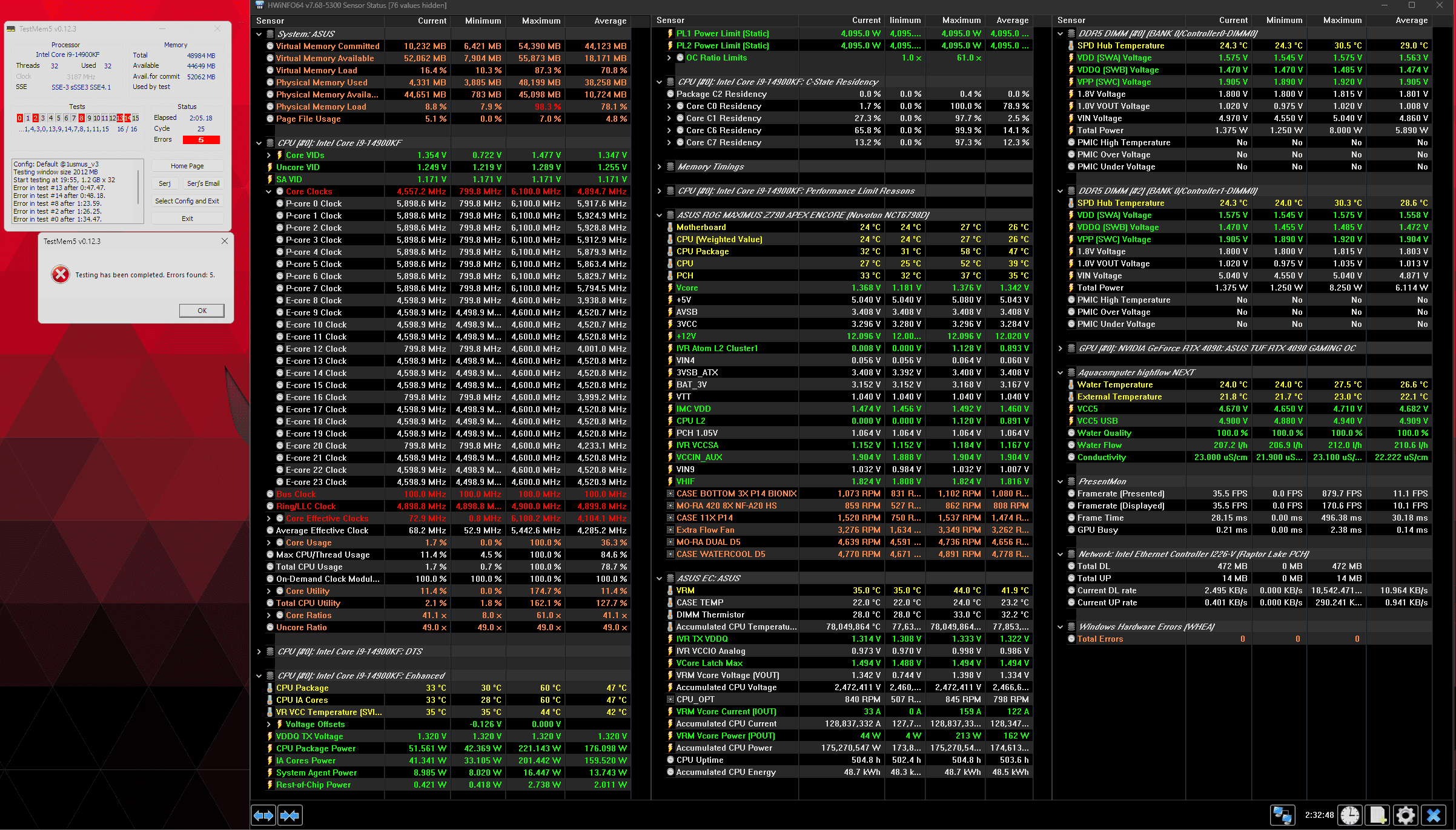This screenshot has width=1456, height=830.
Task: Expand the Core C0 Residency row
Action: point(669,106)
